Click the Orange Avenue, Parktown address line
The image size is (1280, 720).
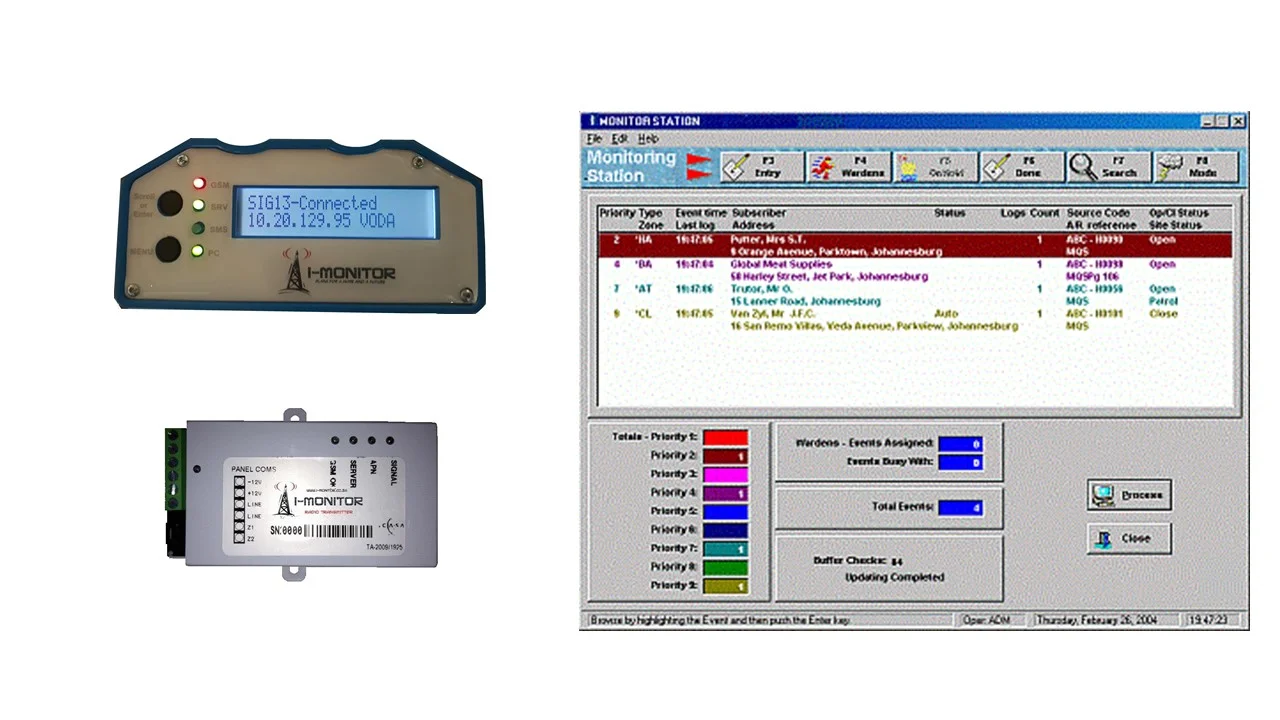[836, 252]
